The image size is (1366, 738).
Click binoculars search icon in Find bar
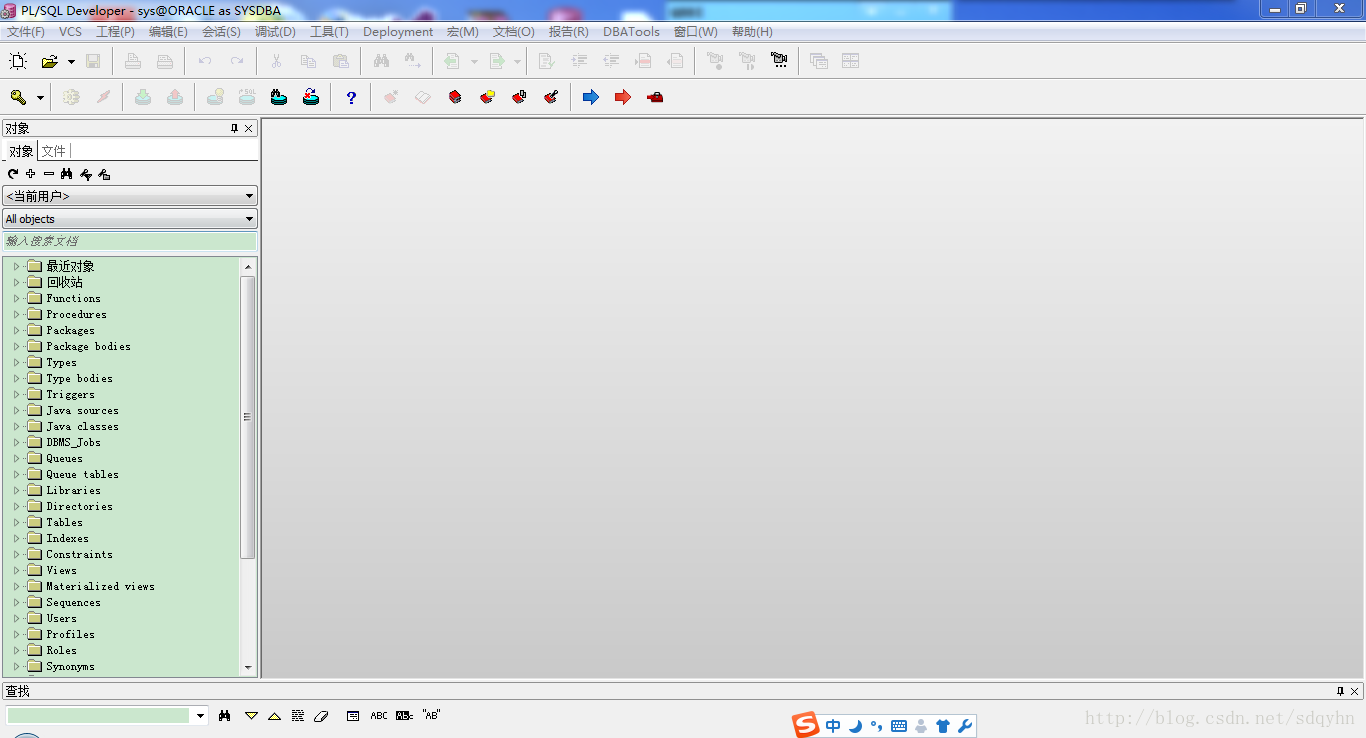click(x=225, y=715)
